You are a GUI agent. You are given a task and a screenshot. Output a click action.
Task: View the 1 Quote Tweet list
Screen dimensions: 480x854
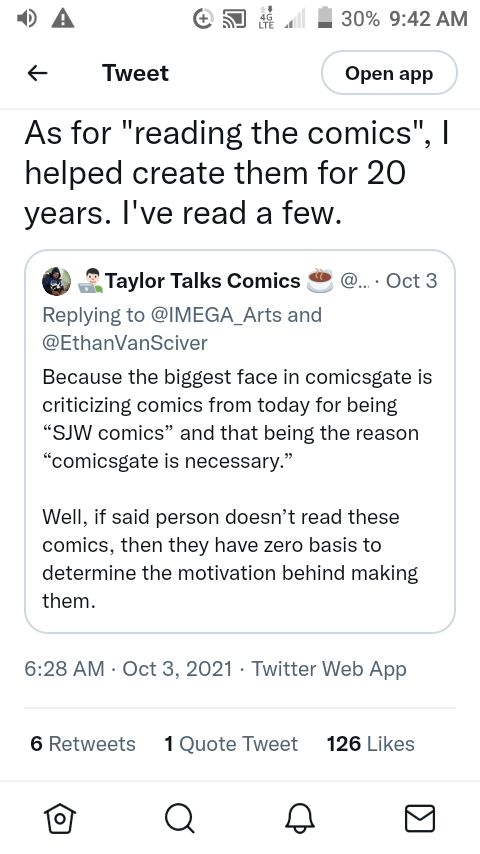coord(231,743)
